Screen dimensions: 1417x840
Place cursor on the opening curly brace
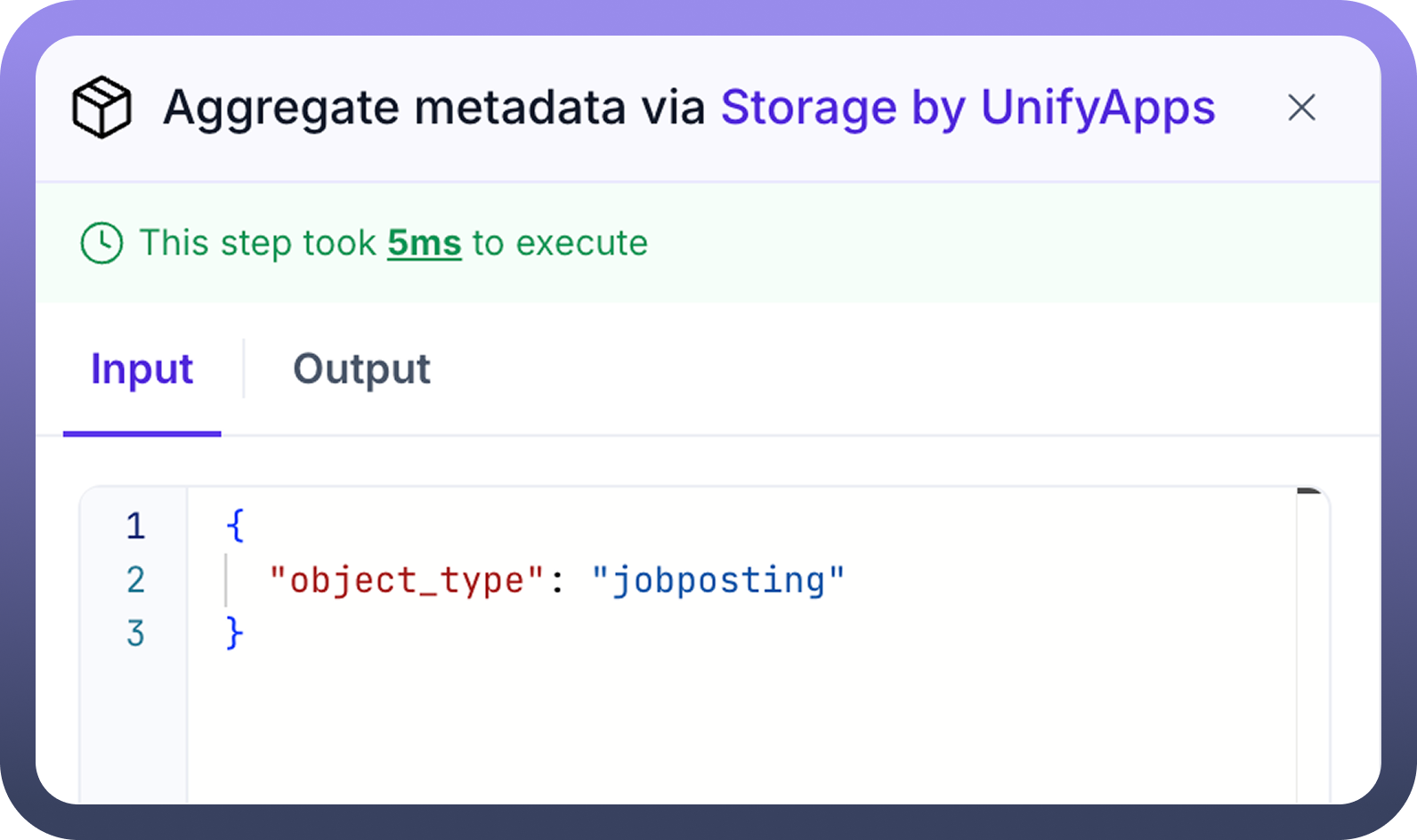235,526
